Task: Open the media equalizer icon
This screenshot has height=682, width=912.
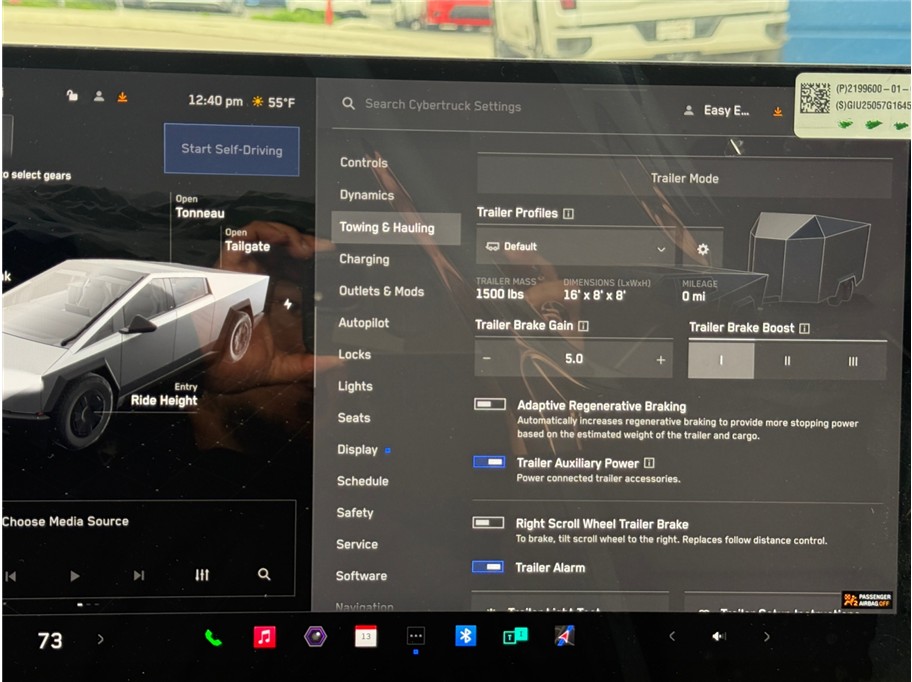Action: tap(202, 575)
